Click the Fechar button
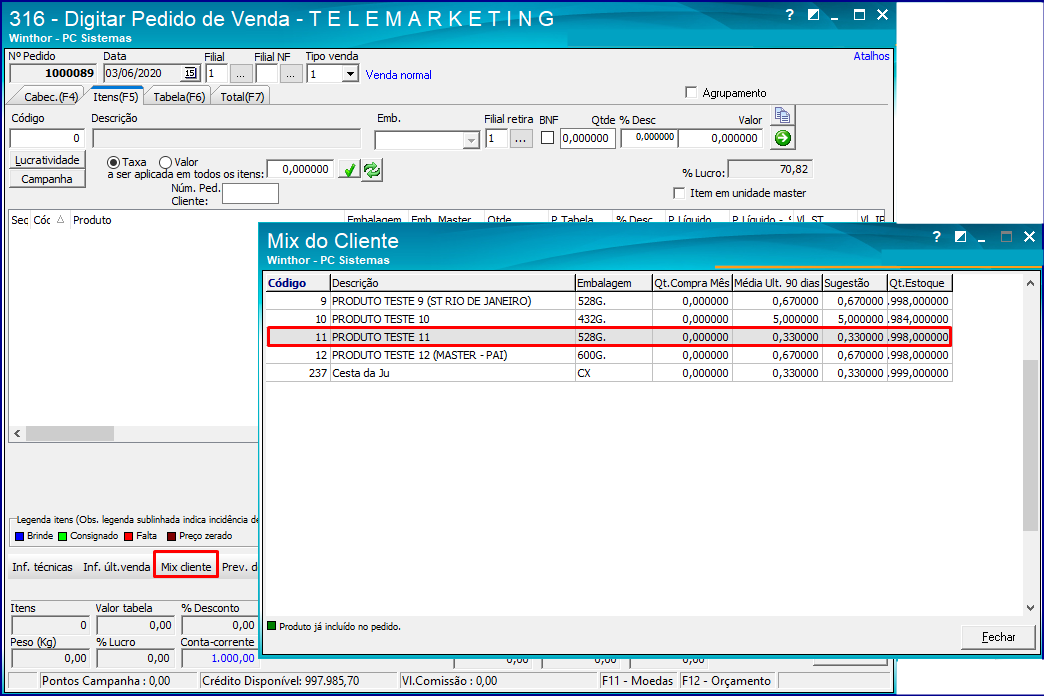Image resolution: width=1044 pixels, height=696 pixels. tap(998, 637)
